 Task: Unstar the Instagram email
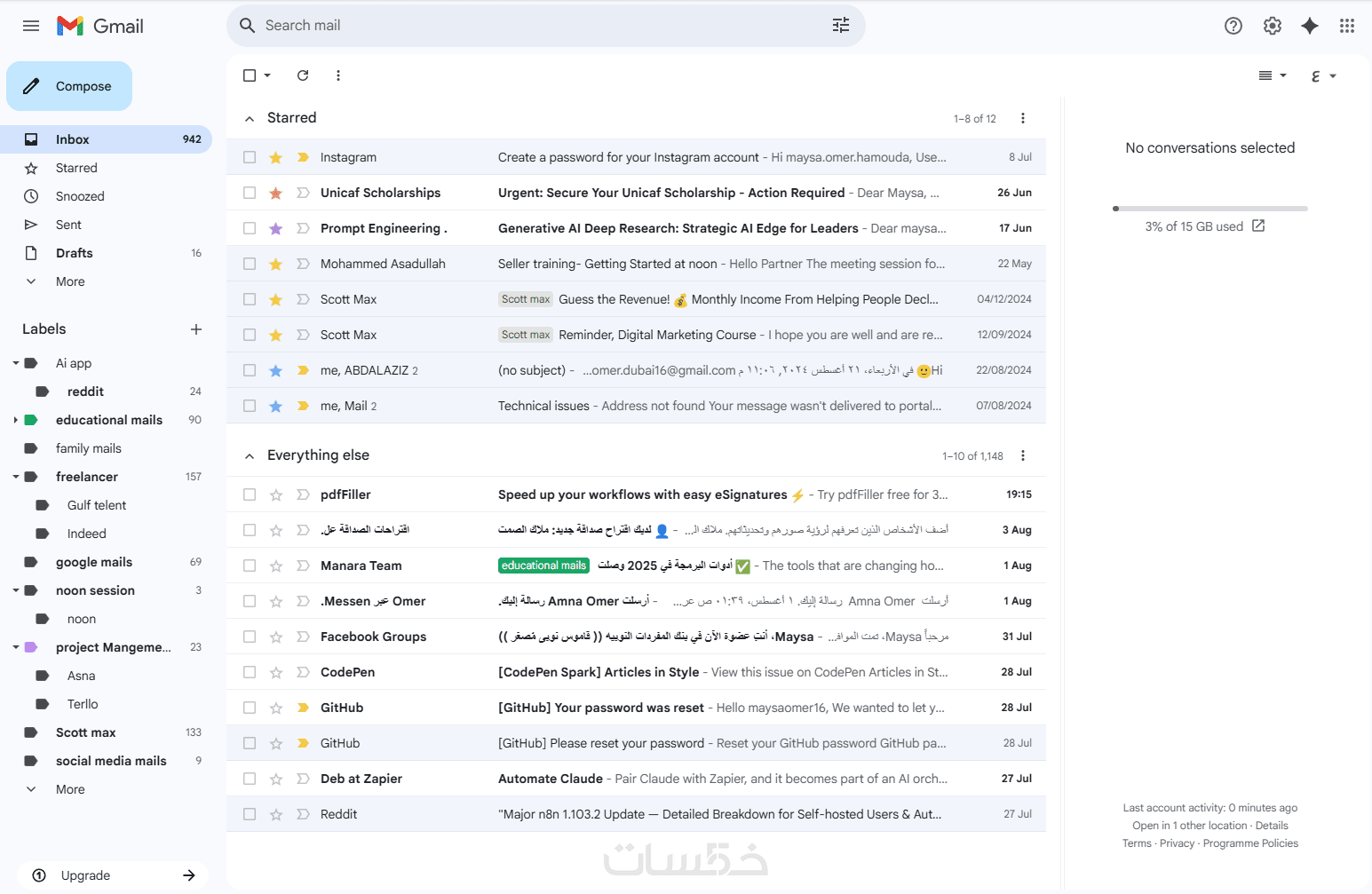(x=276, y=157)
